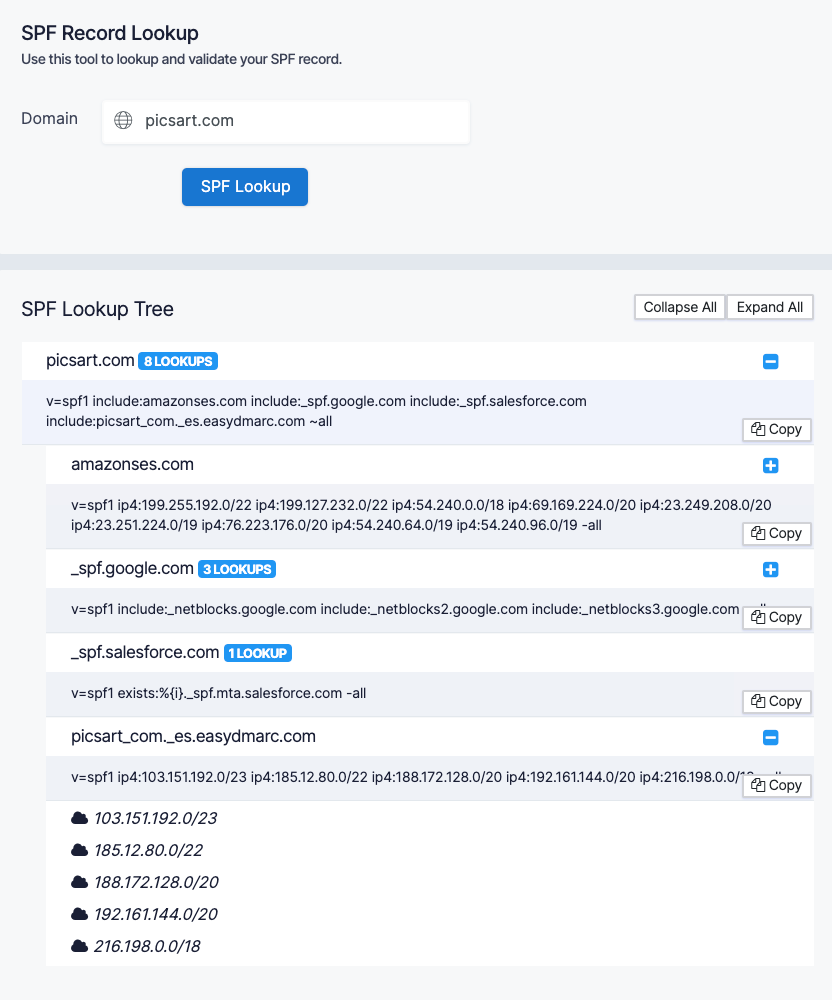Click the amazonses.com ip4 record text
This screenshot has width=832, height=1000.
421,515
